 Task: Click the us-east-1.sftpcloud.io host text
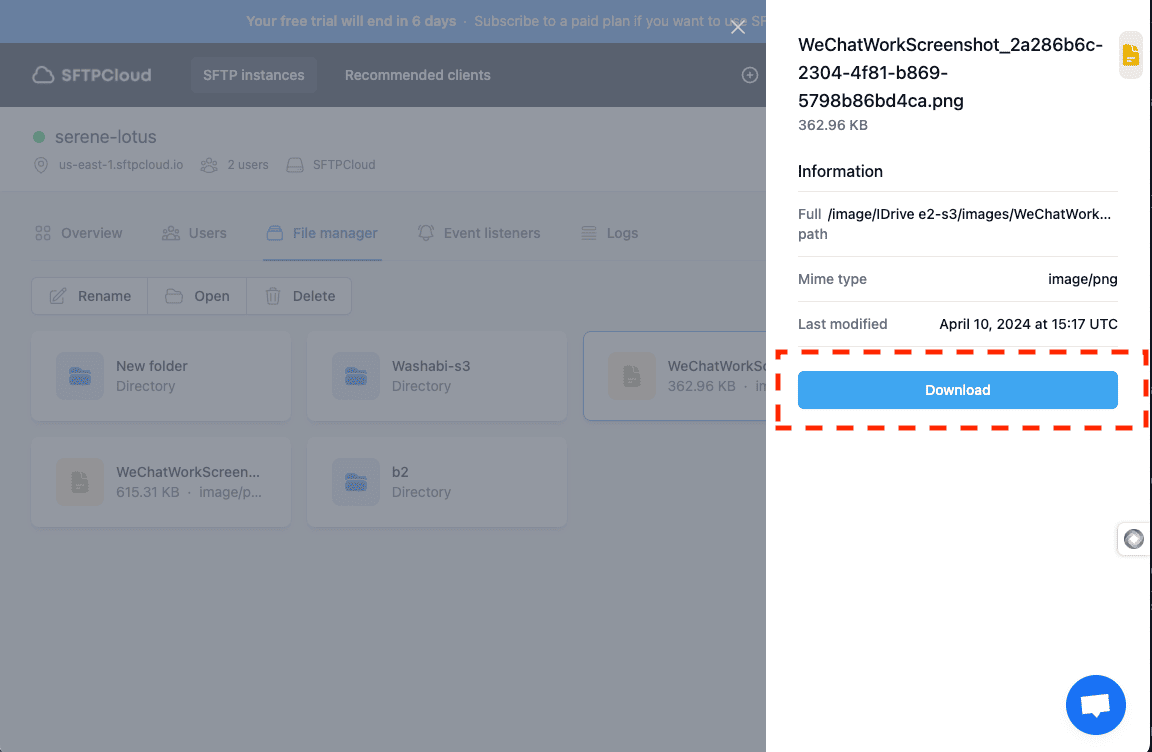[x=121, y=164]
